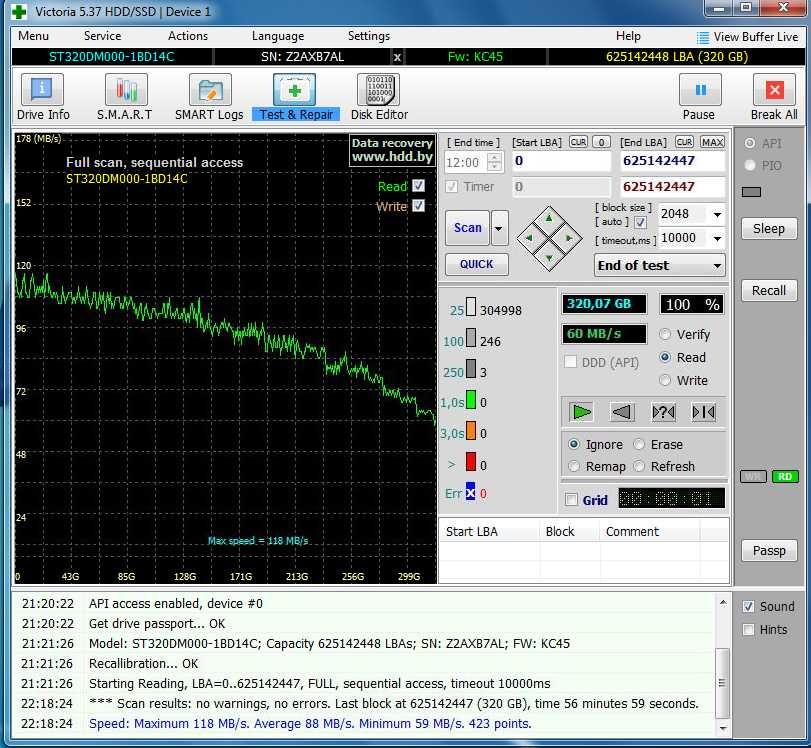The width and height of the screenshot is (811, 748).
Task: Click the MAX button for End LBA
Action: [x=712, y=142]
